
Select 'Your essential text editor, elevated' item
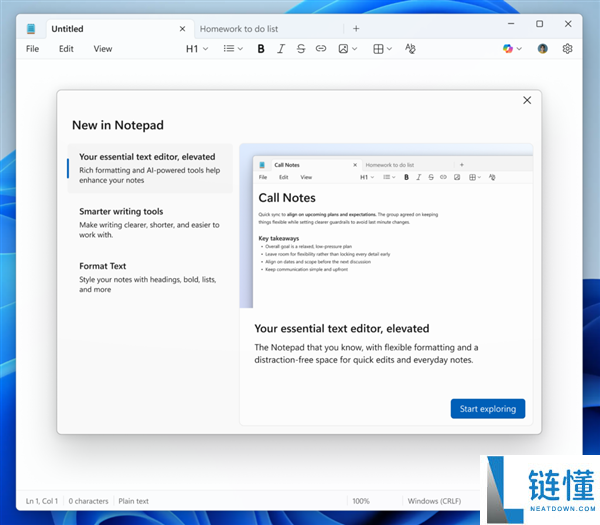pyautogui.click(x=150, y=168)
